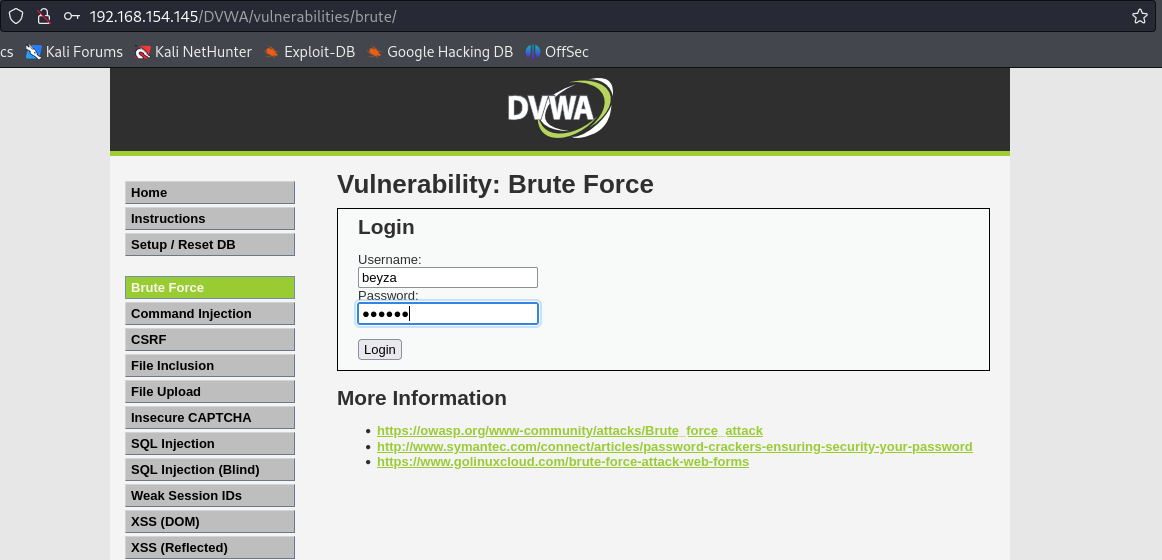The image size is (1162, 560).
Task: Open Kali Forums bookmark
Action: click(x=74, y=52)
